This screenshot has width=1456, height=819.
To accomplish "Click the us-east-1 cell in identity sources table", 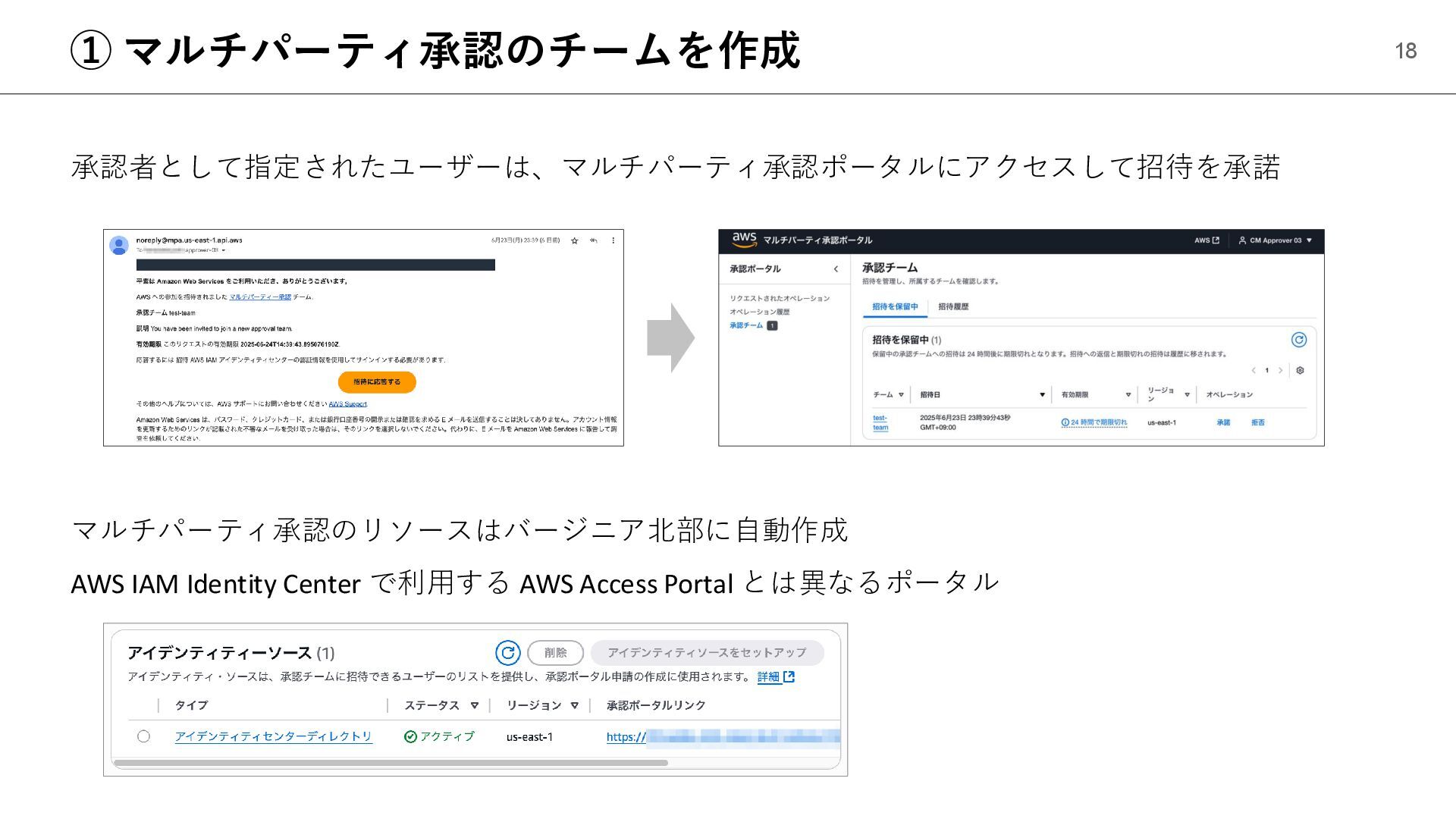I will pos(529,737).
